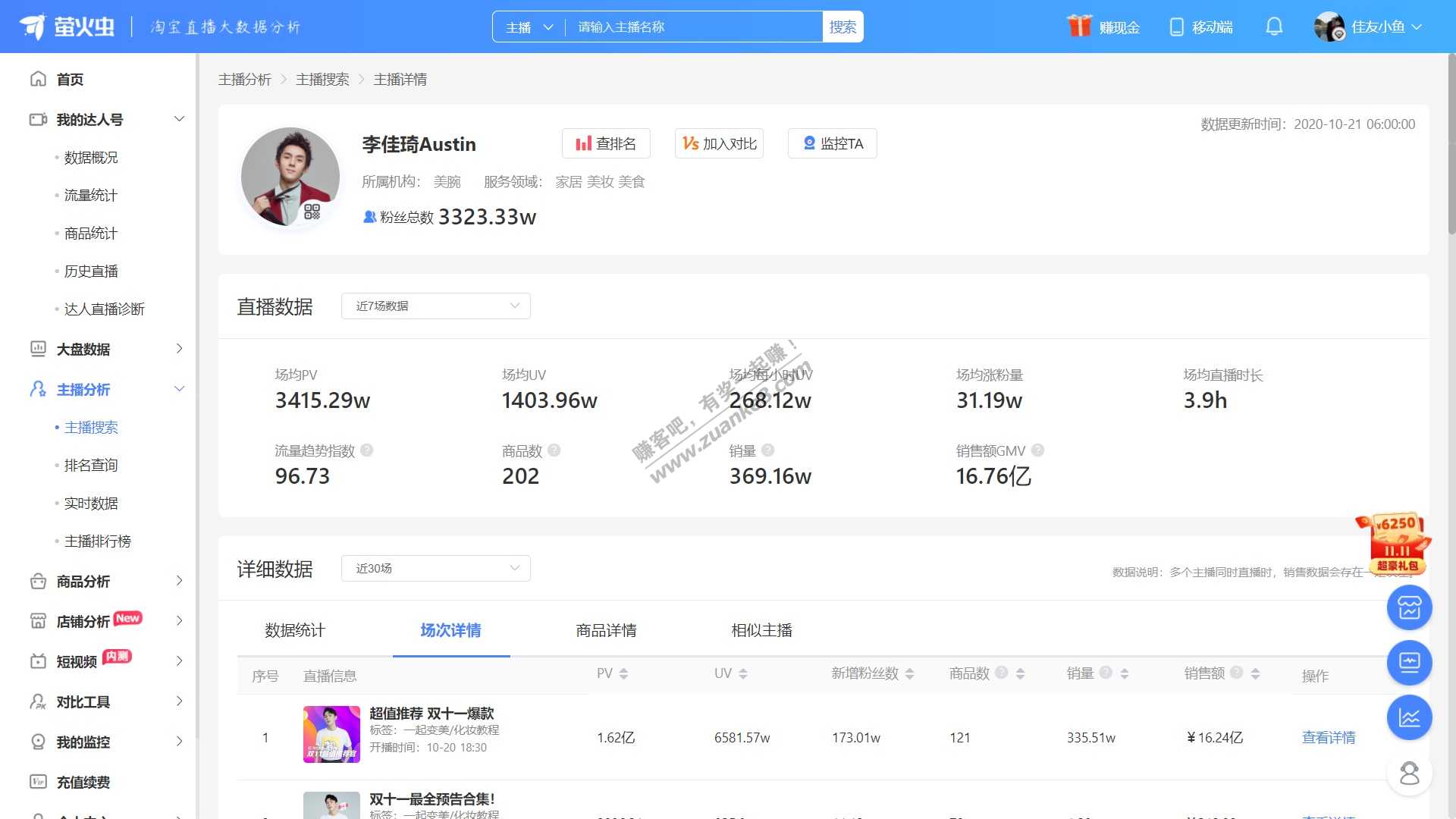
Task: Open 充值续费 in the sidebar
Action: 83,783
